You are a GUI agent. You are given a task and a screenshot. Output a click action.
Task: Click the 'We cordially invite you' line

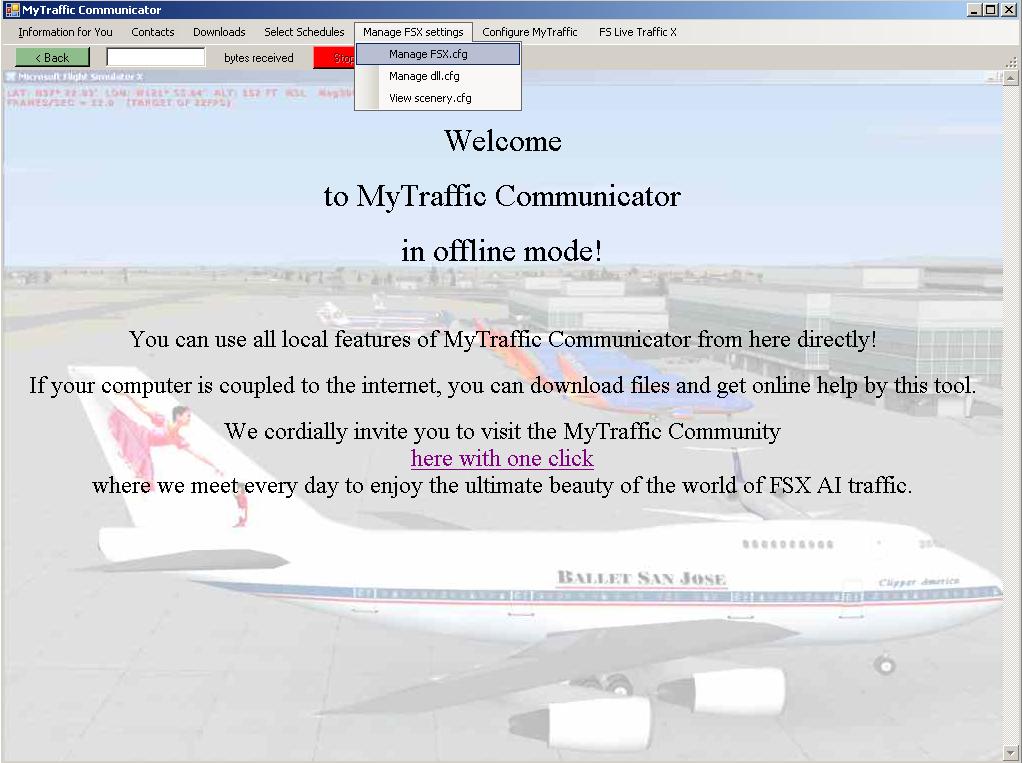503,431
